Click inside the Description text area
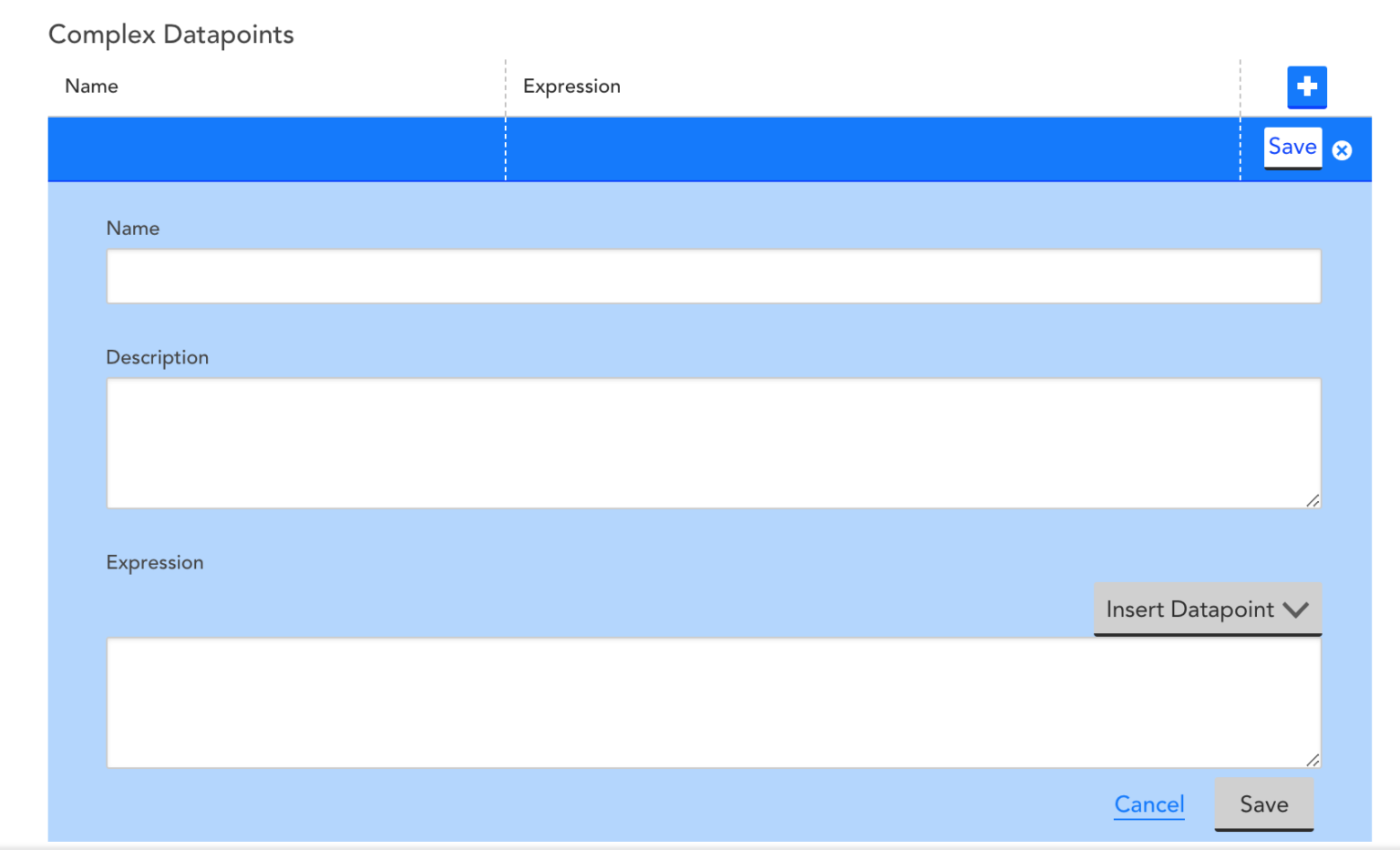The width and height of the screenshot is (1400, 850). pyautogui.click(x=713, y=443)
